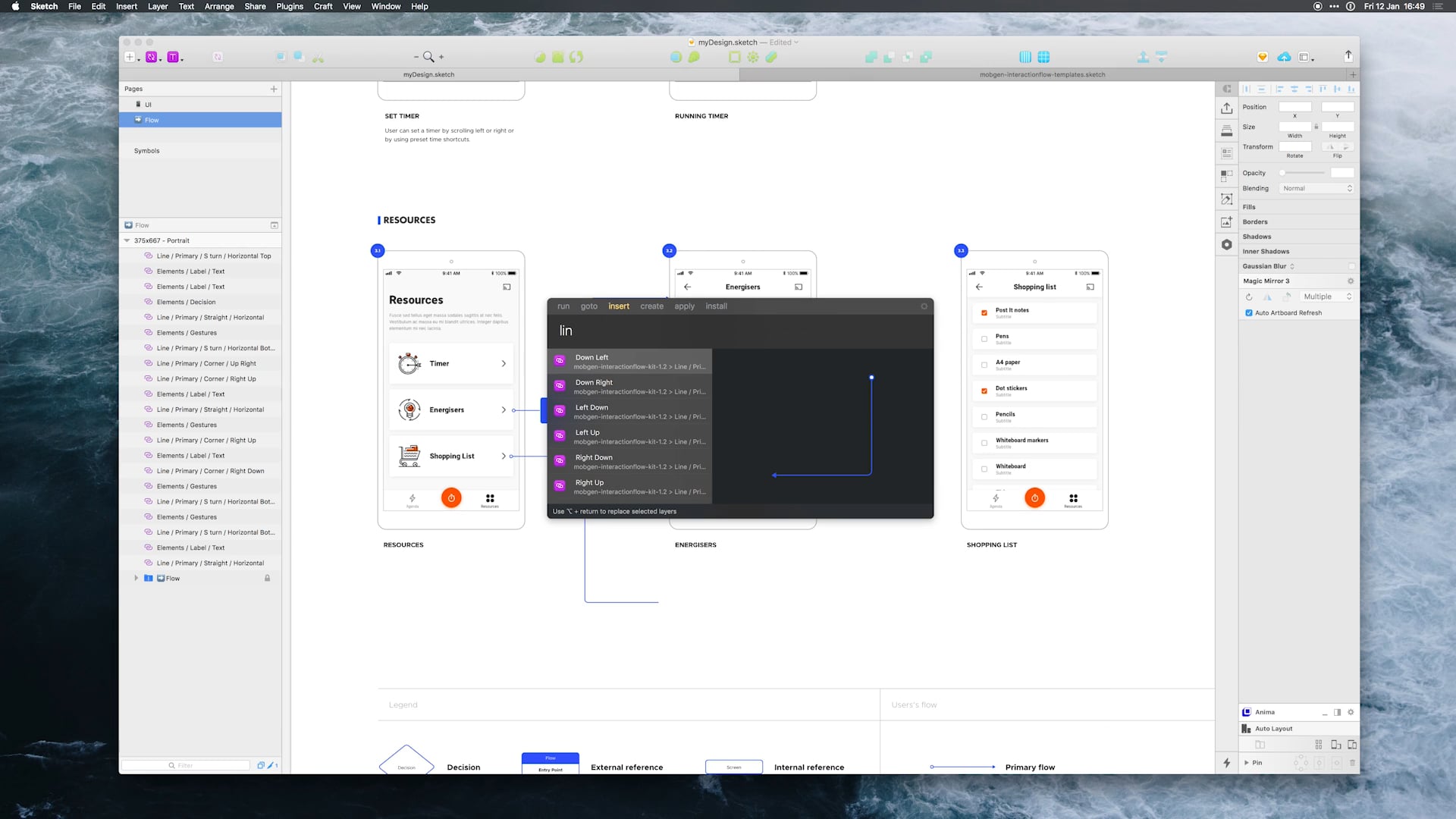The width and height of the screenshot is (1456, 819).
Task: Click the blue grid layout icon
Action: [1043, 57]
